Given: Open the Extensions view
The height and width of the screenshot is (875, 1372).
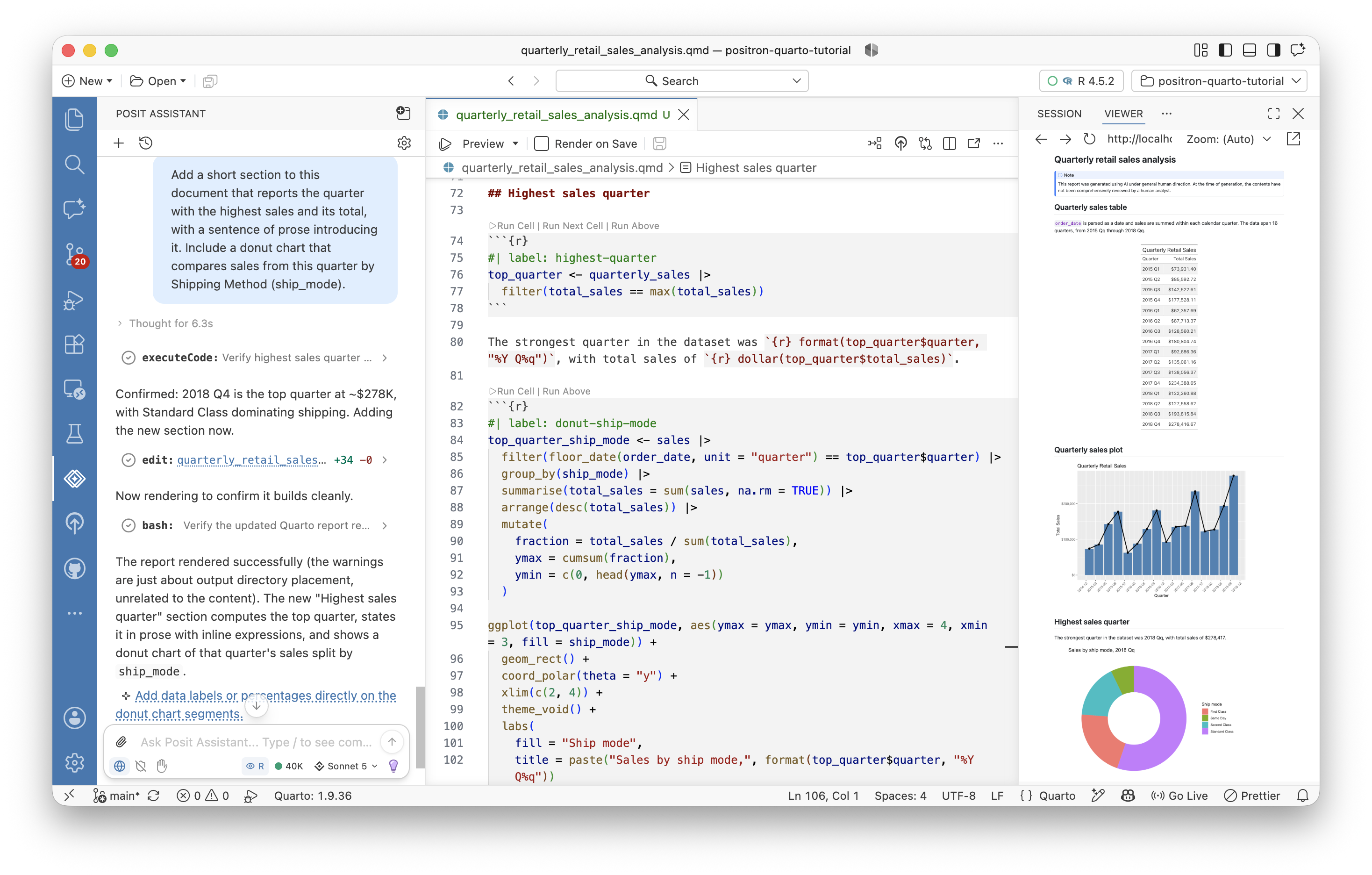Looking at the screenshot, I should tap(75, 344).
